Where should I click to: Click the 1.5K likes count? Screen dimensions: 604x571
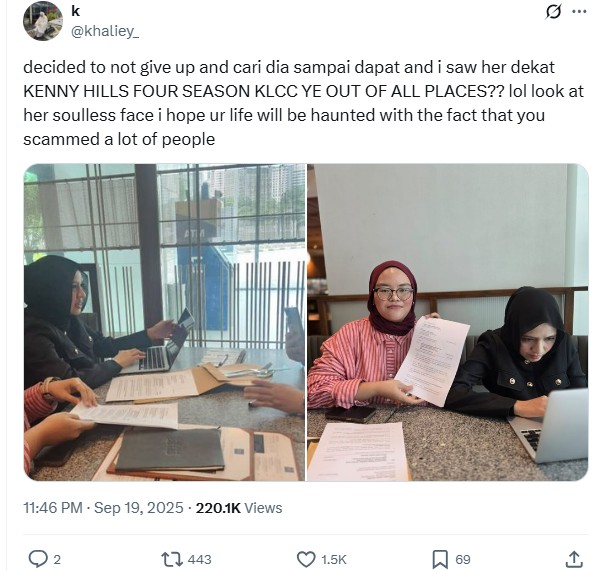334,559
